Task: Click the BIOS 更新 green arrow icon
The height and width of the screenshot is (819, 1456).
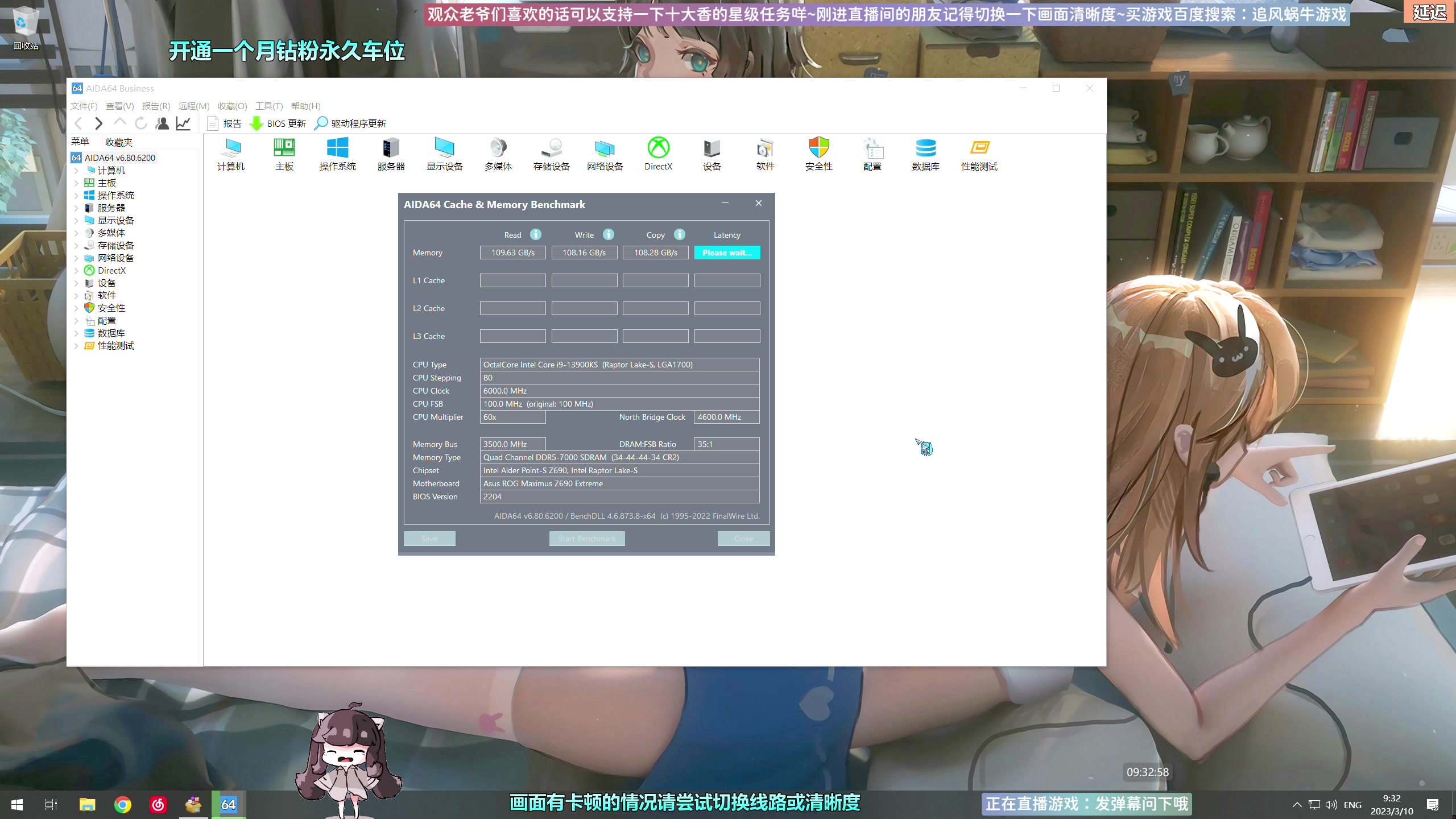Action: (x=257, y=123)
